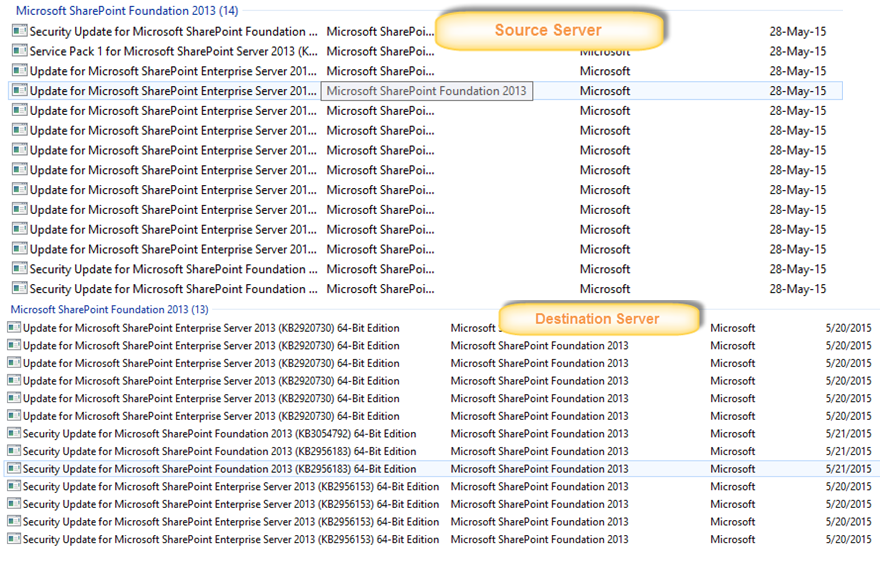Click the 28-May-15 date in the Service Pack 1 row
Screen dimensions: 880x567
pyautogui.click(x=798, y=52)
